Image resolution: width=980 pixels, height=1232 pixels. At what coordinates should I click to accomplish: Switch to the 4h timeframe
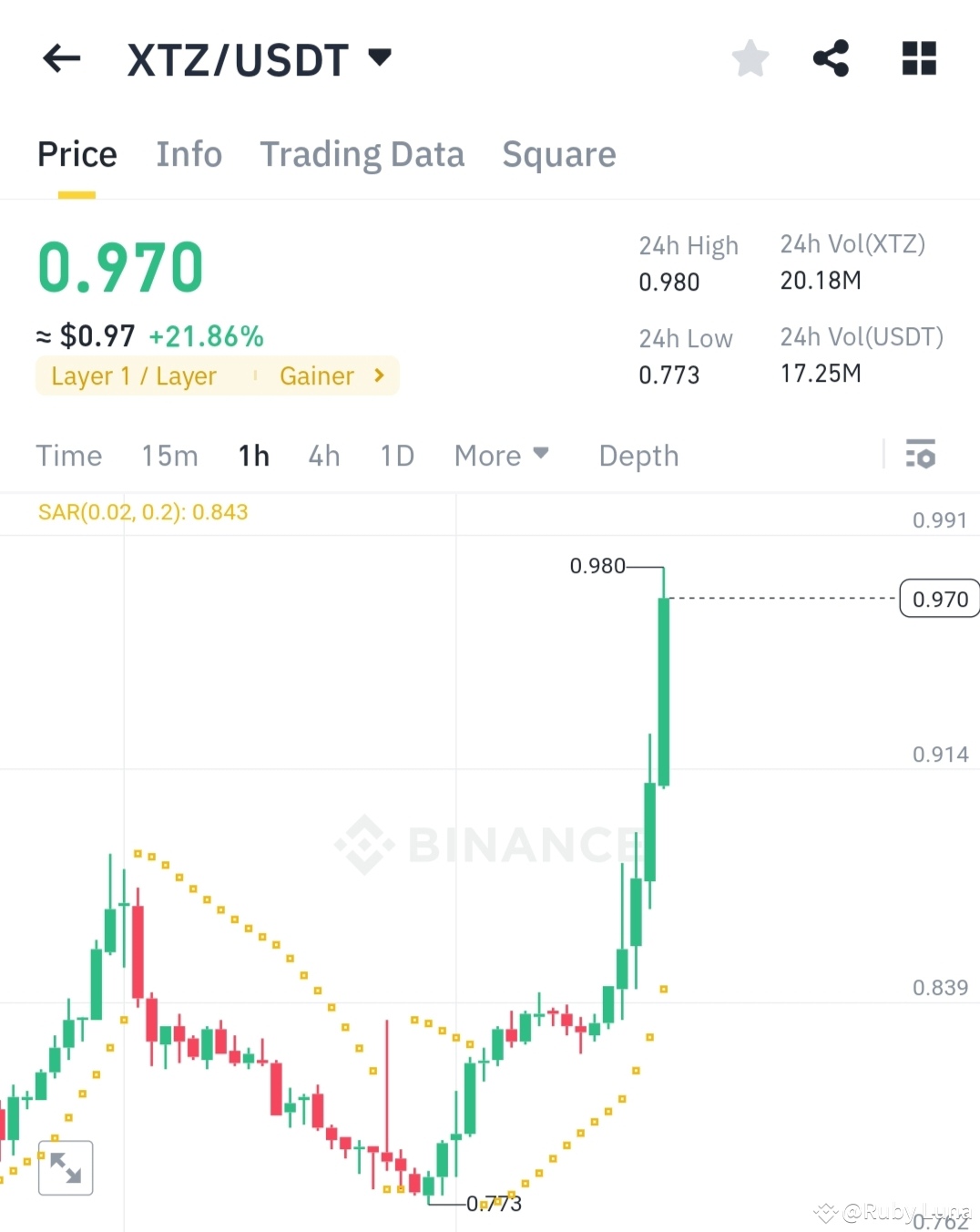(323, 455)
